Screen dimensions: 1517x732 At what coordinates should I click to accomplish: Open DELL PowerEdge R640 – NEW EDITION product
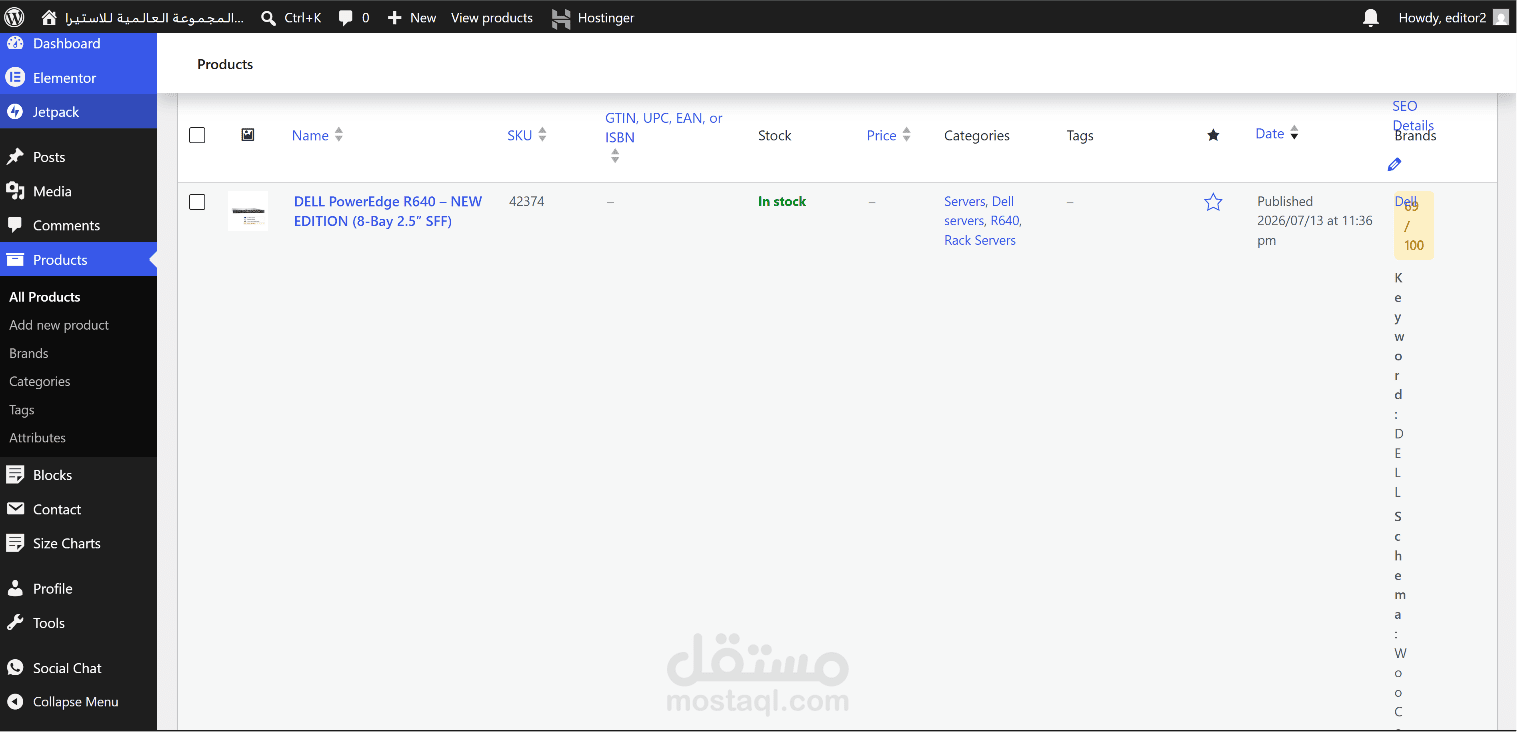[388, 211]
